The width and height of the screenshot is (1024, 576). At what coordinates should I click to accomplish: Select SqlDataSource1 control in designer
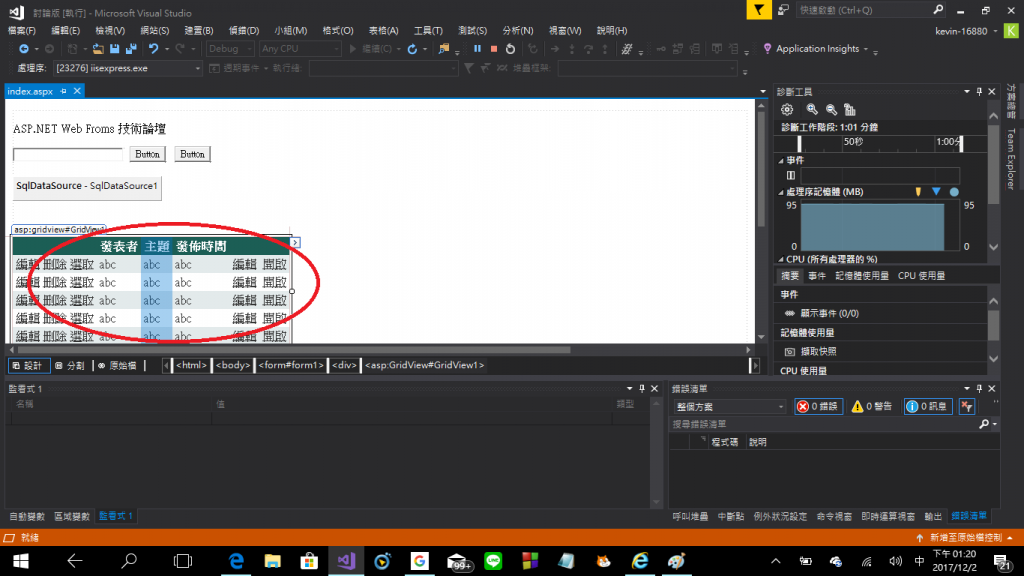[87, 187]
